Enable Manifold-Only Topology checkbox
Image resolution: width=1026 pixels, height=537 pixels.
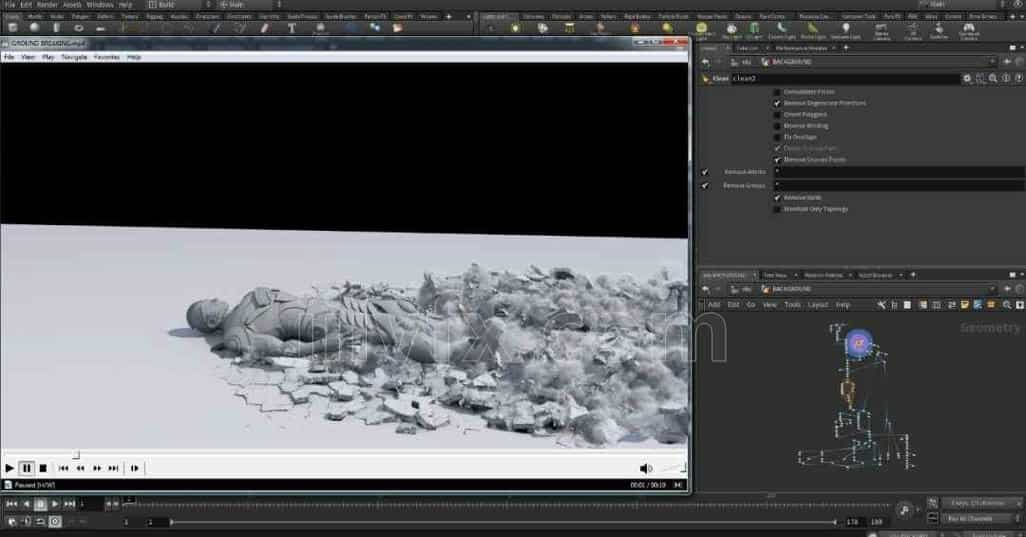[777, 209]
